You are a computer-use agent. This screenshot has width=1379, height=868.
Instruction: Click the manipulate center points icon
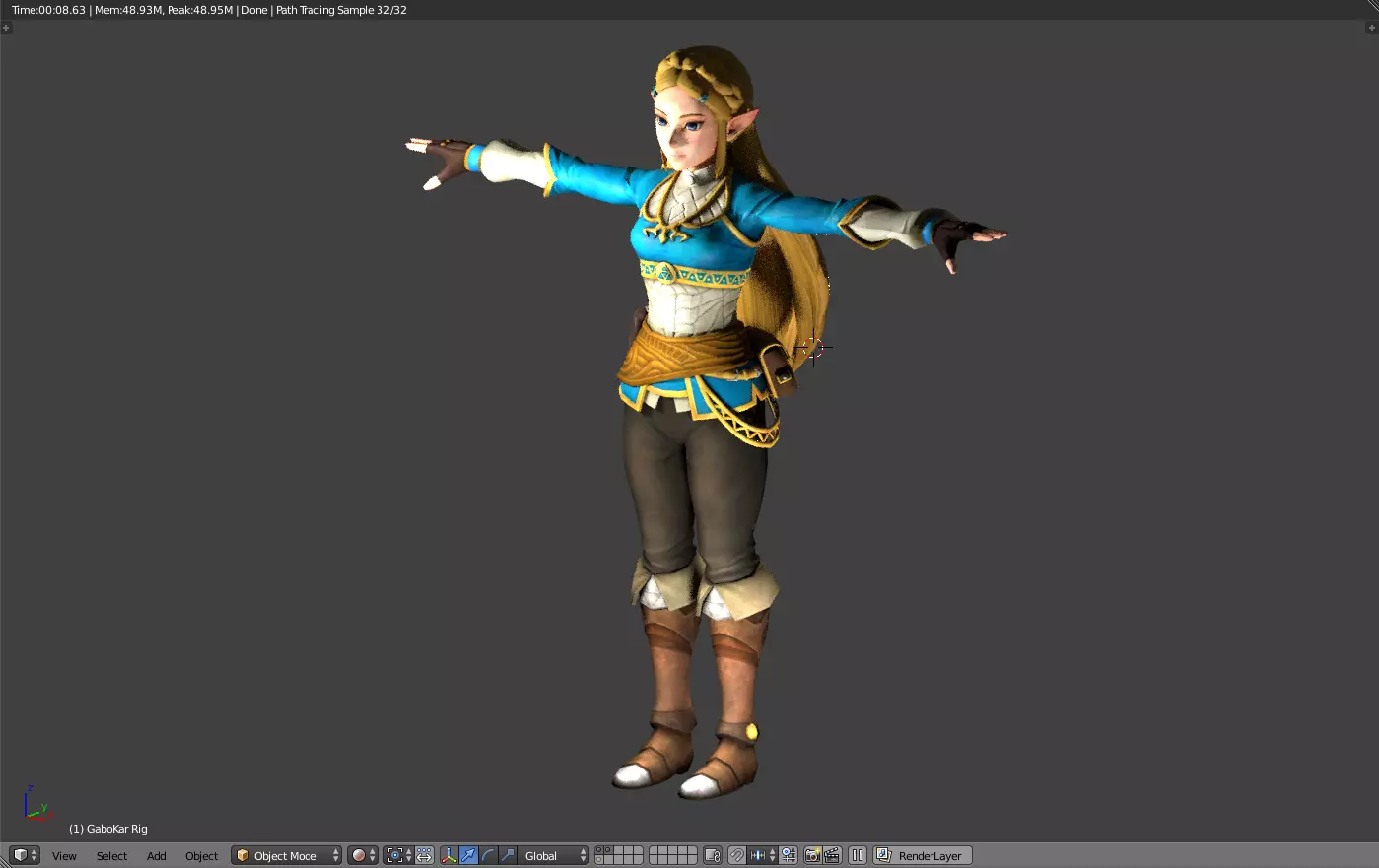[x=424, y=855]
